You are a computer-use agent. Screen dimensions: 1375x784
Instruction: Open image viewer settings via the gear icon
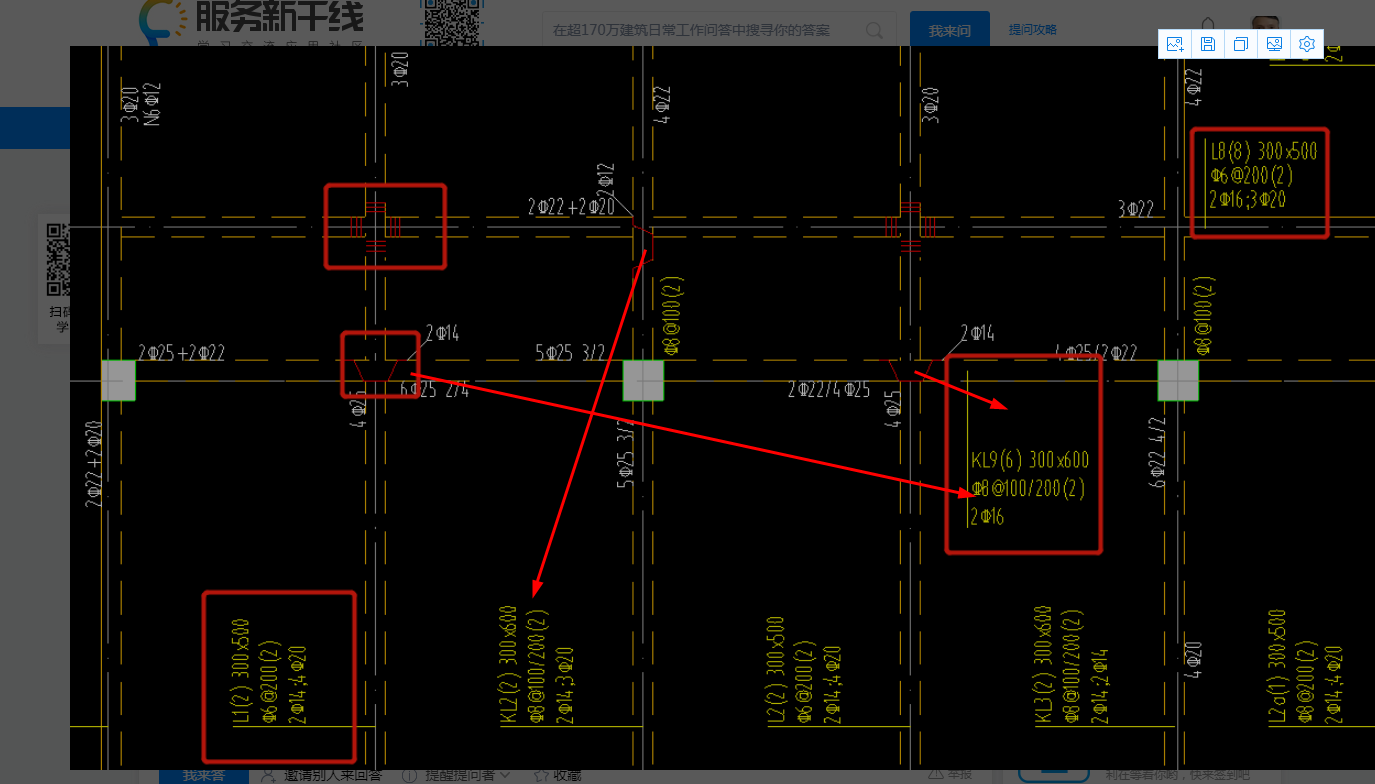(x=1307, y=44)
